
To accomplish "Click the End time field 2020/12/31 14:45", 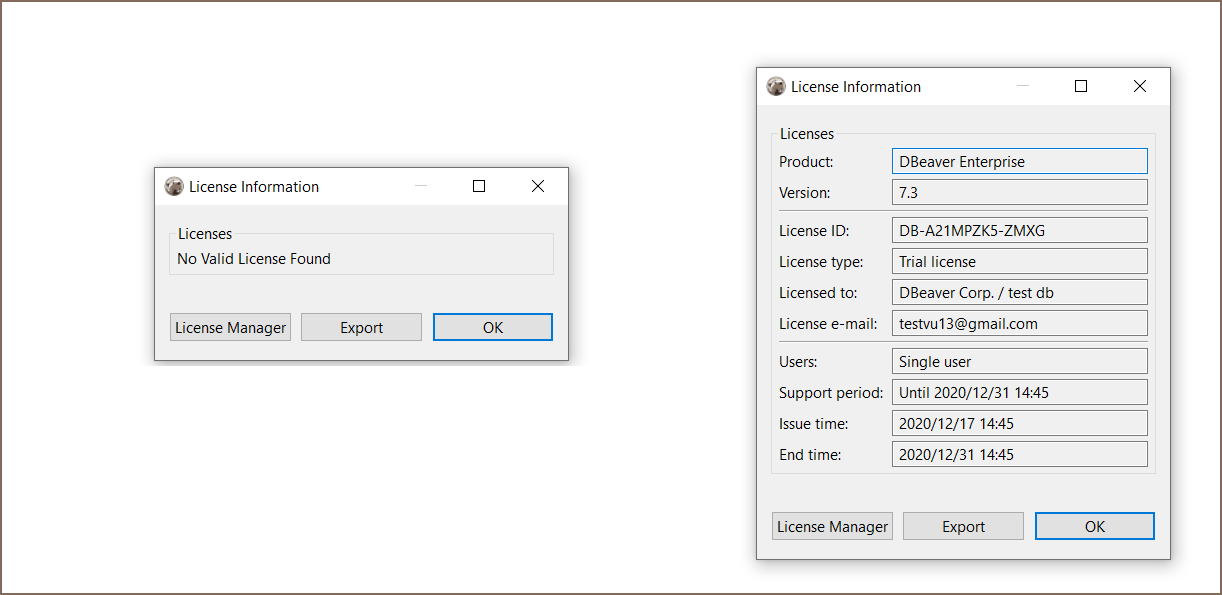I will coord(1019,454).
